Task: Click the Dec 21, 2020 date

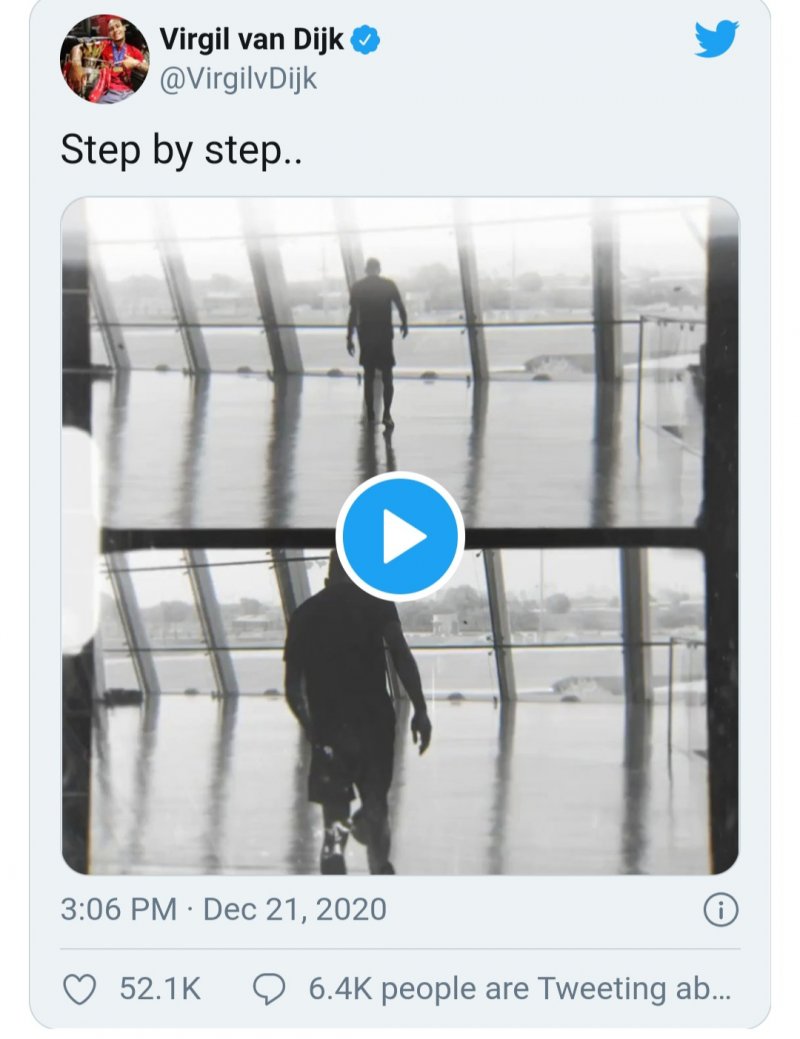Action: 294,909
